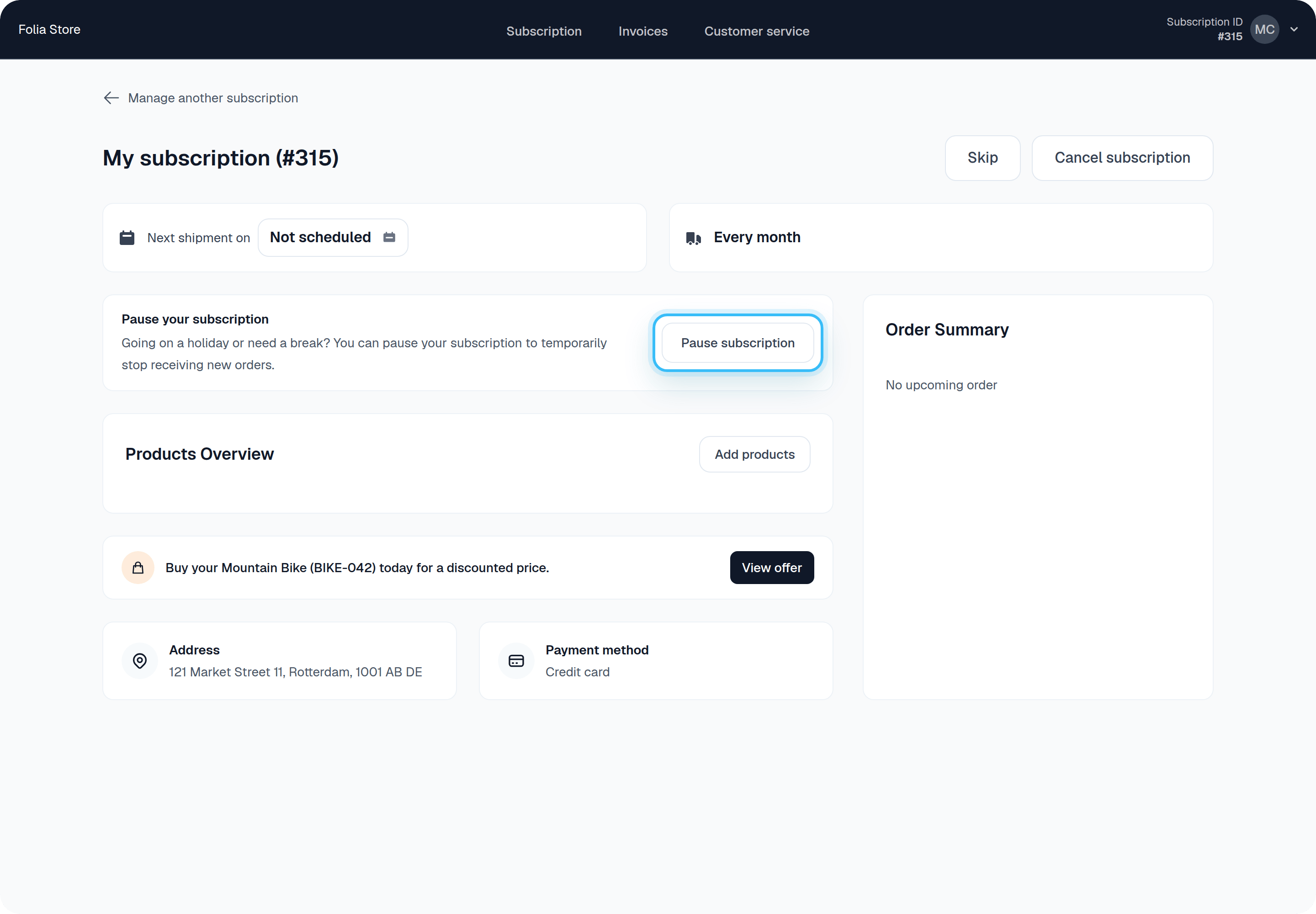Click the No upcoming order text
This screenshot has height=914, width=1316.
point(941,385)
